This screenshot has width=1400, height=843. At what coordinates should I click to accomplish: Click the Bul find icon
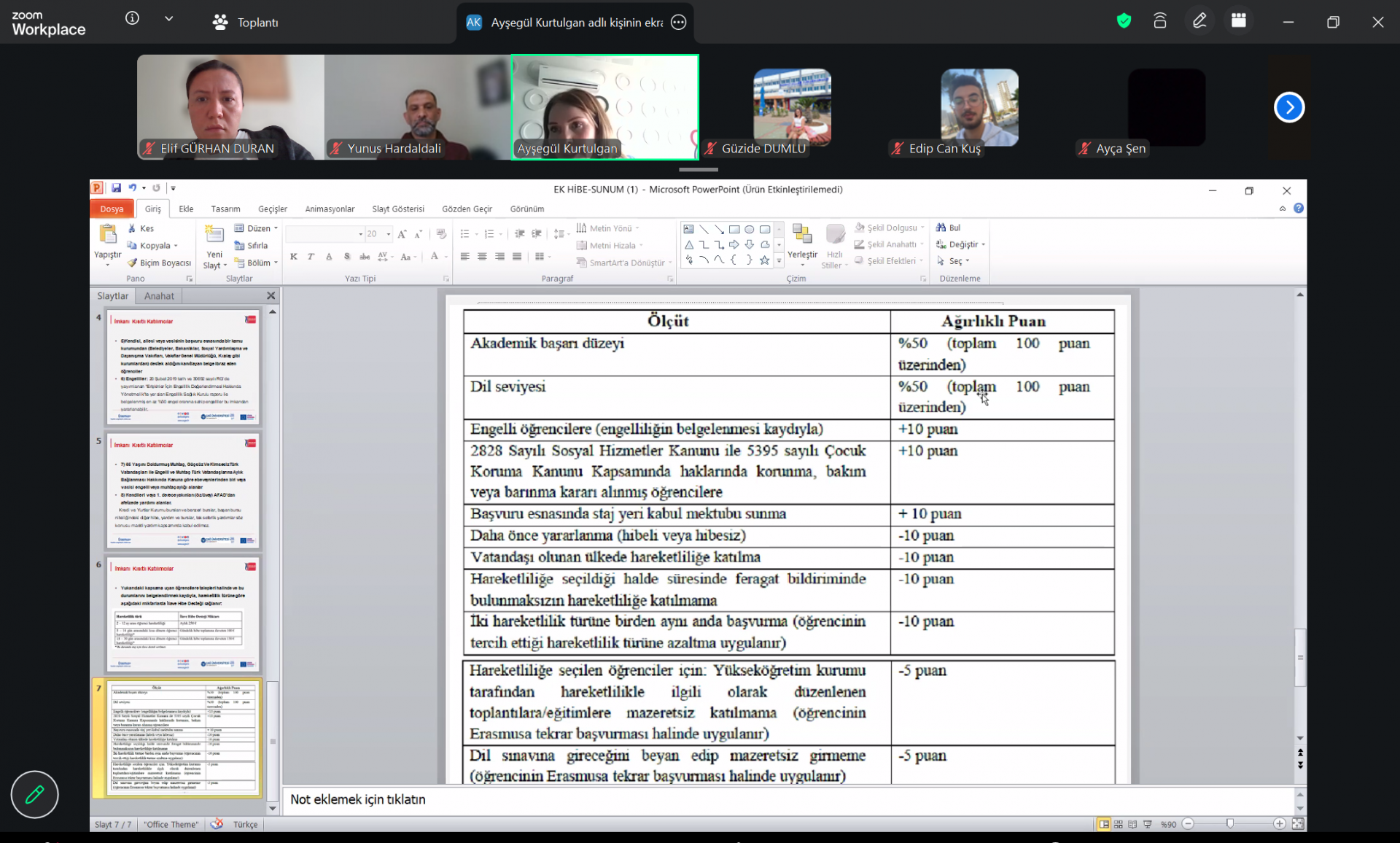941,228
